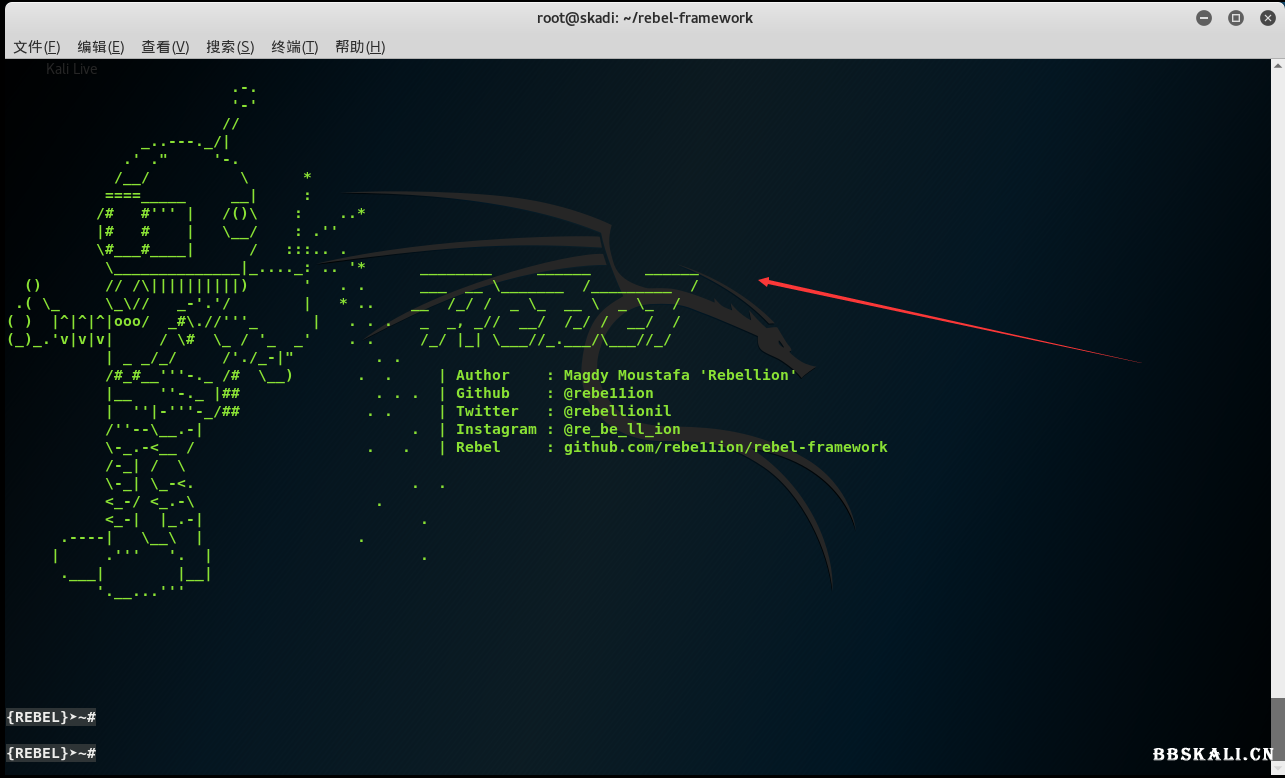
Task: Minimize the terminal window
Action: (1205, 18)
